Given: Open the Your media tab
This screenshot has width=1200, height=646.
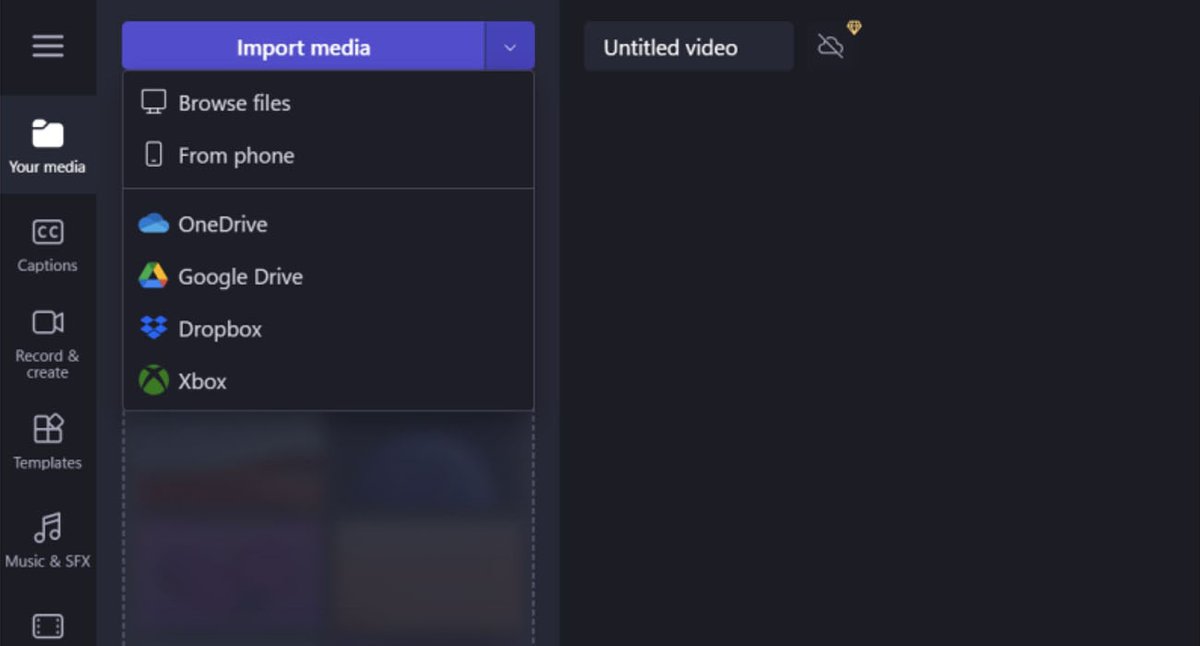Looking at the screenshot, I should tap(47, 146).
